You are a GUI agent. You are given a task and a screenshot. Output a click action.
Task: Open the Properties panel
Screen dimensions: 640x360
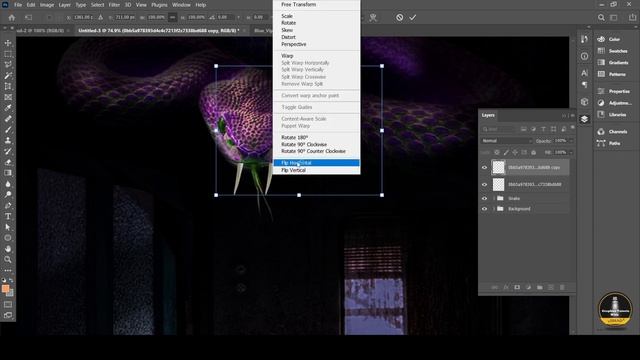(614, 91)
